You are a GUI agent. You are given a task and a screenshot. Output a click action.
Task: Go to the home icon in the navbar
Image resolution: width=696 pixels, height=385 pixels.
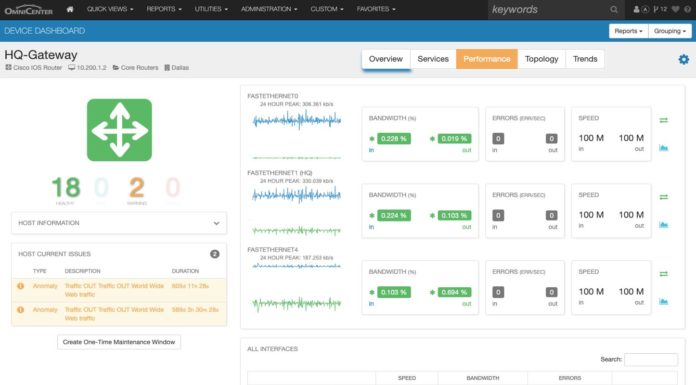(x=70, y=9)
